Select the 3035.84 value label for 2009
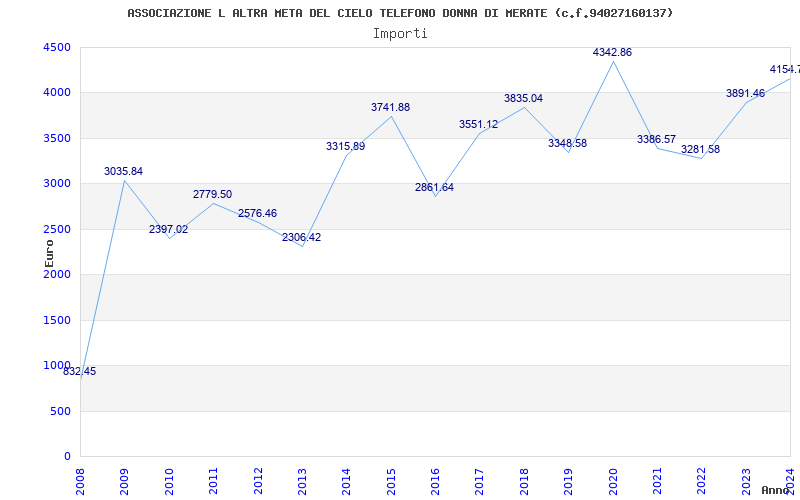Image resolution: width=800 pixels, height=500 pixels. click(x=123, y=171)
